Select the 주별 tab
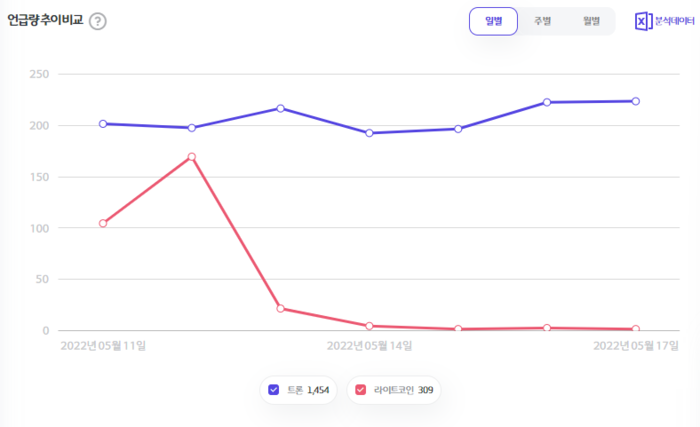The width and height of the screenshot is (700, 427). [542, 21]
